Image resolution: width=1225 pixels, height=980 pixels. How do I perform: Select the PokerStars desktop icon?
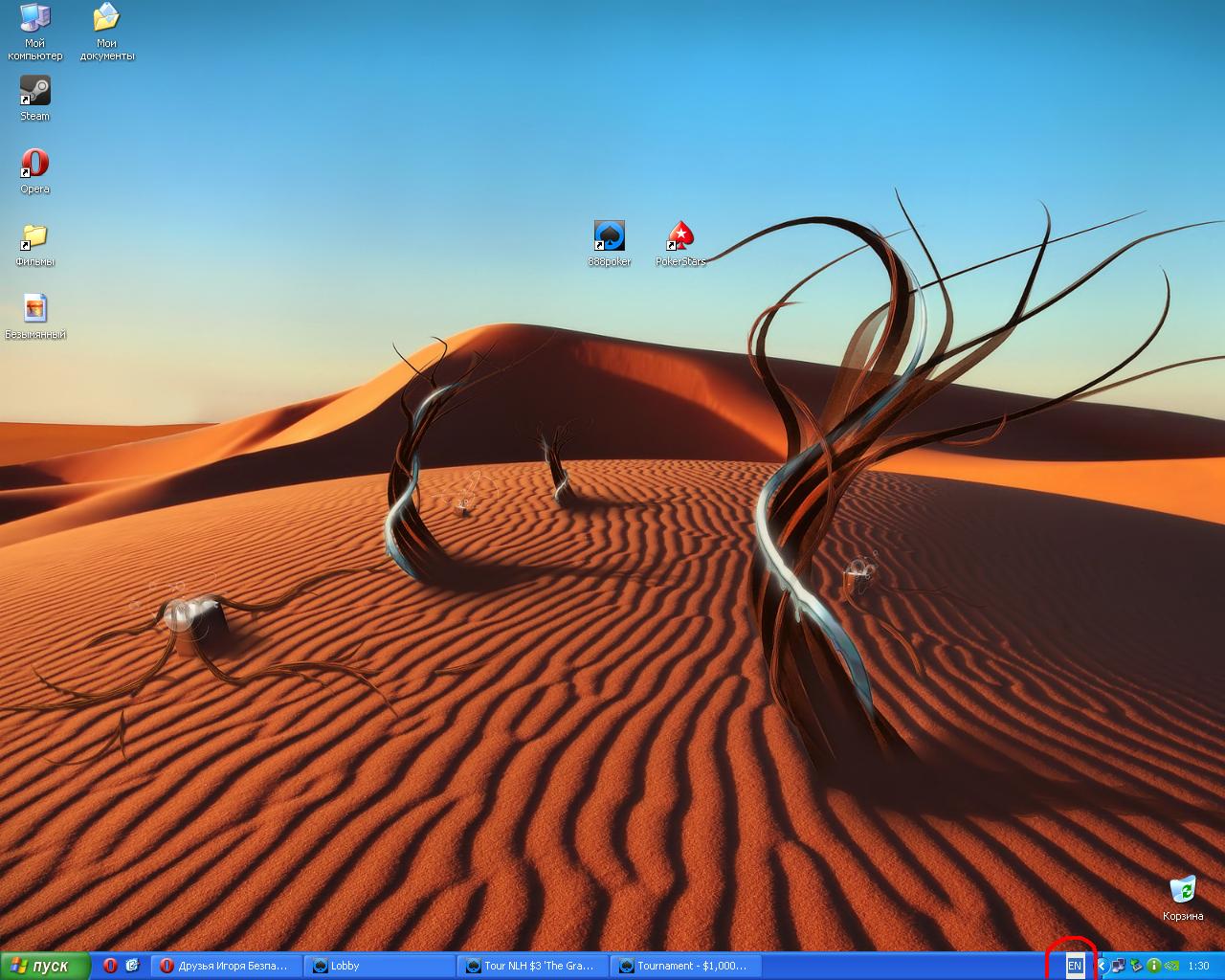pos(680,236)
